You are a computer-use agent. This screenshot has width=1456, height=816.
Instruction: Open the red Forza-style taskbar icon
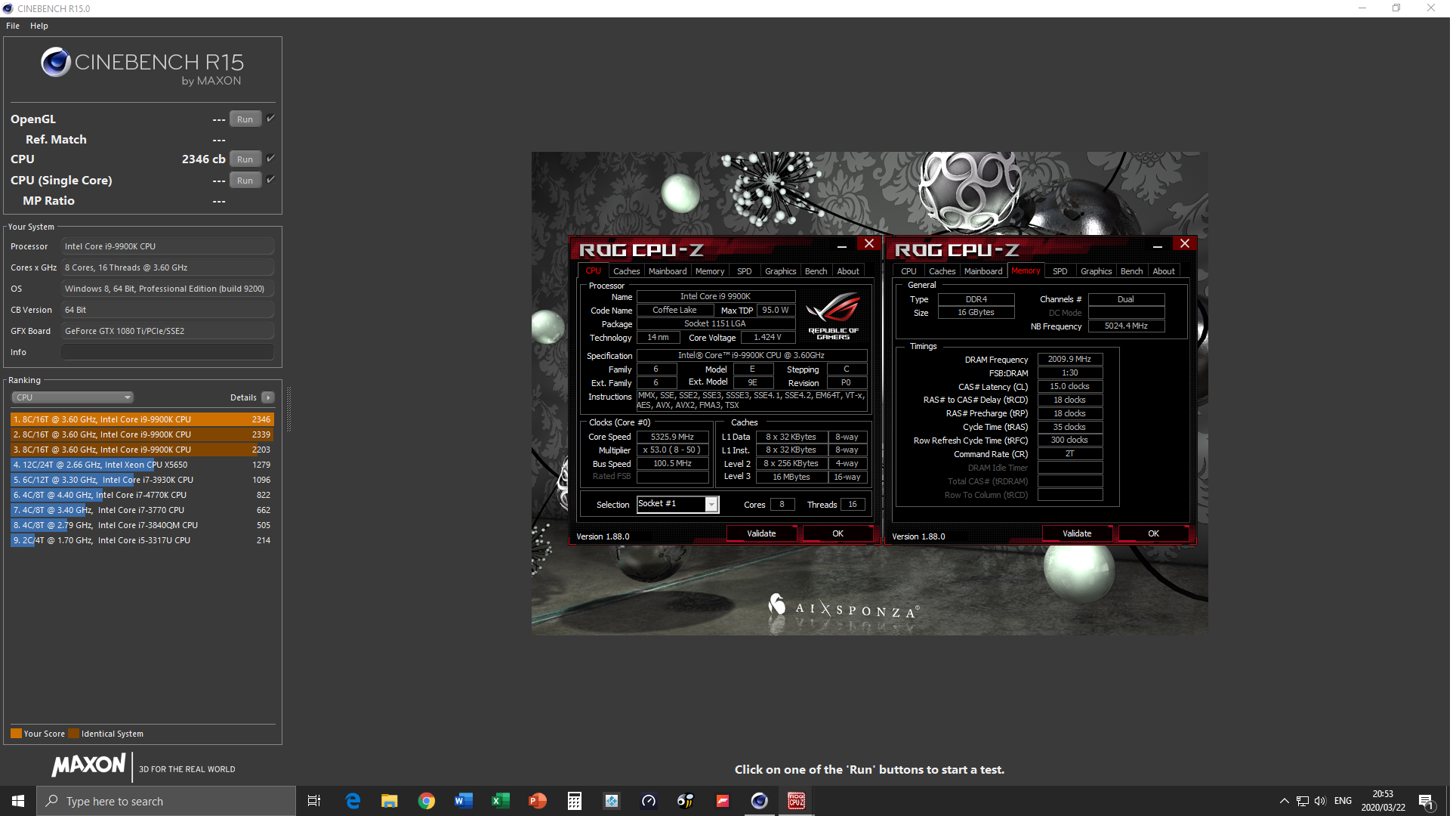pyautogui.click(x=723, y=801)
